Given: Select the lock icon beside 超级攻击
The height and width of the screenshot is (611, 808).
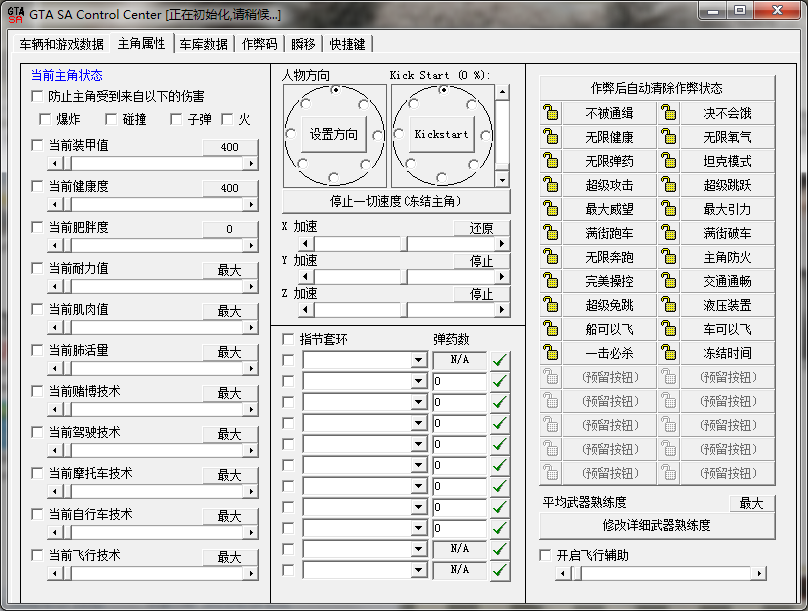Looking at the screenshot, I should coord(551,185).
